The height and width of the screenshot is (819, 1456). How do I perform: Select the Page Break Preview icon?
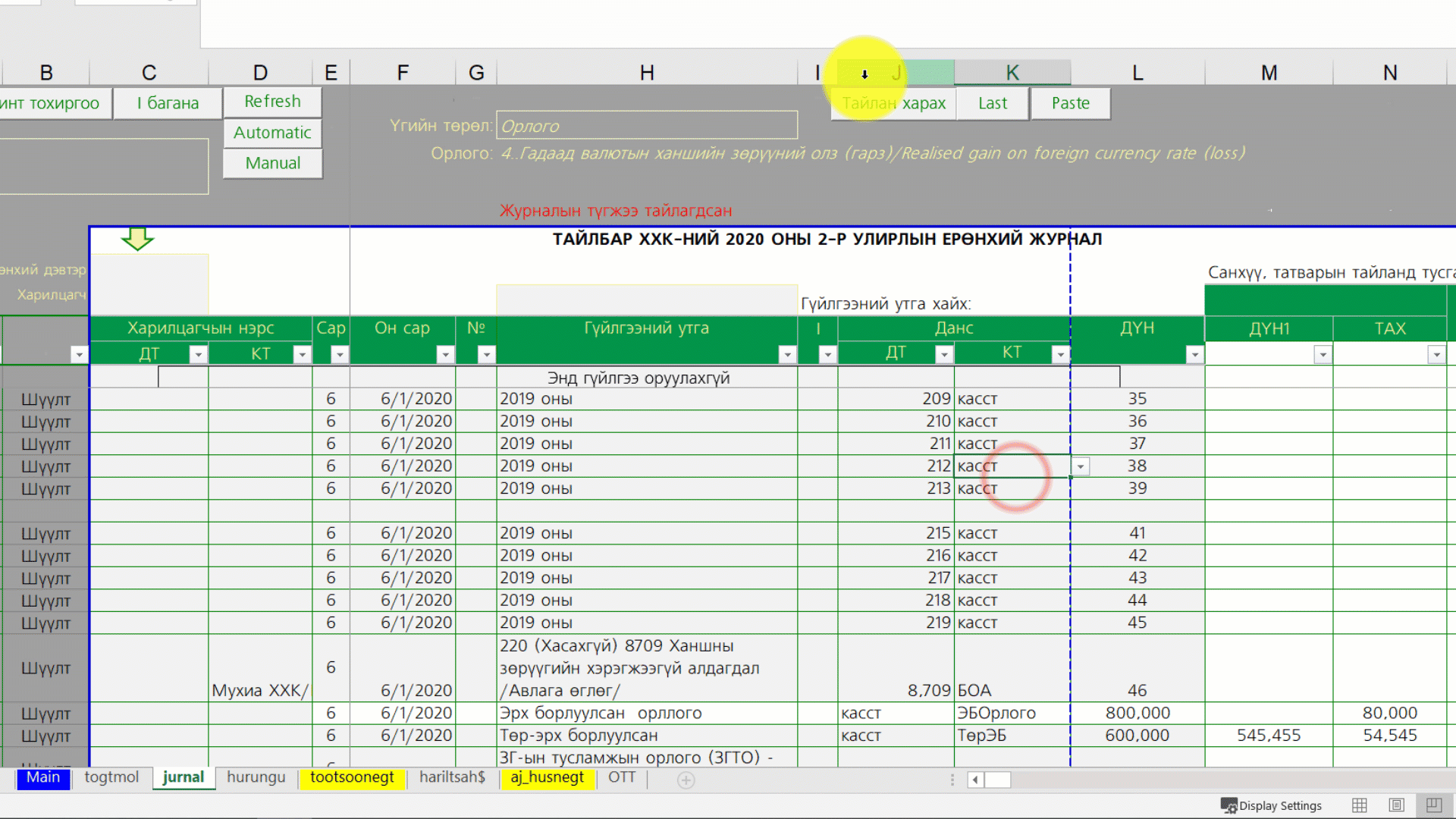tap(1433, 805)
